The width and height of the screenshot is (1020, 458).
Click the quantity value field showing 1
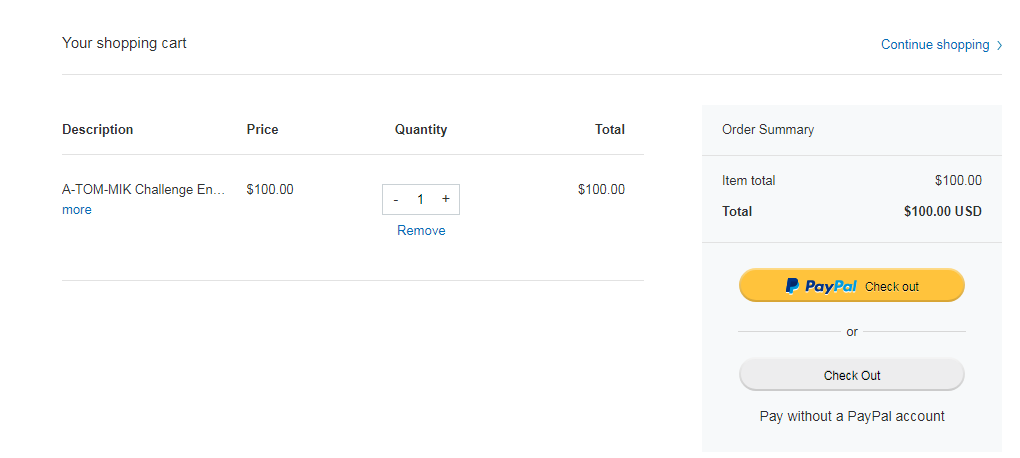(x=420, y=199)
